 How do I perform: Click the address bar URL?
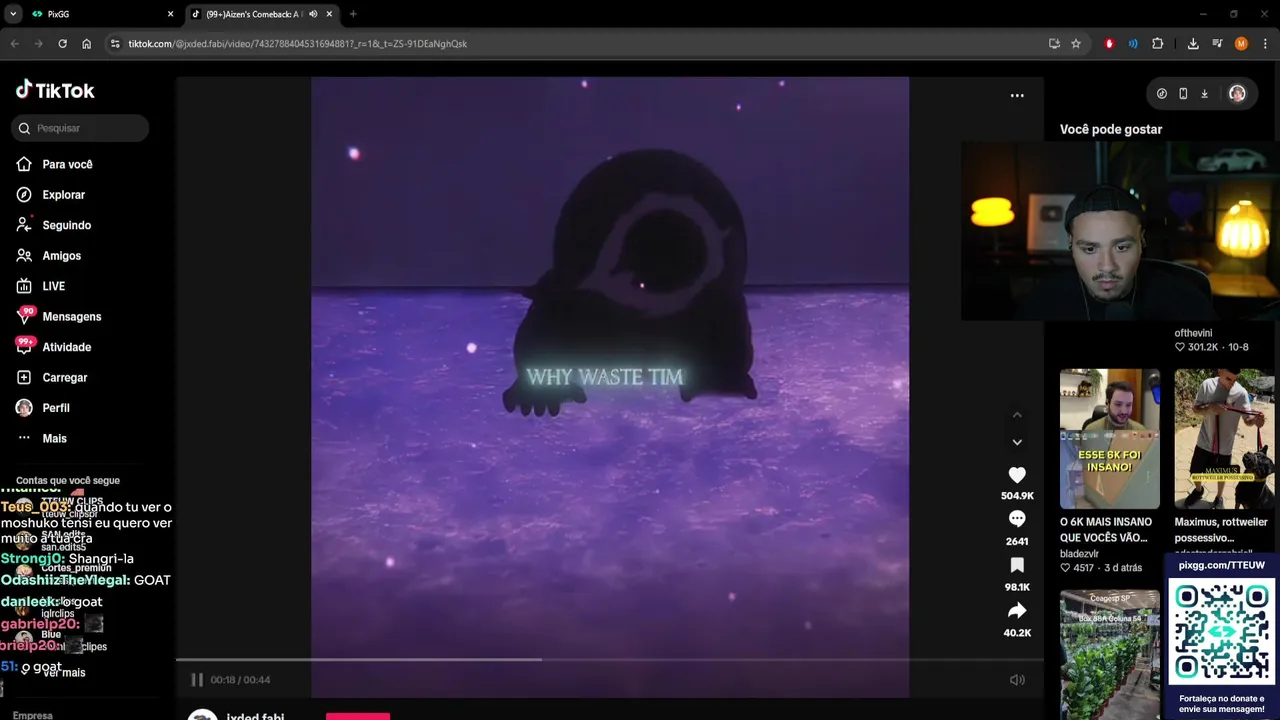(x=297, y=44)
